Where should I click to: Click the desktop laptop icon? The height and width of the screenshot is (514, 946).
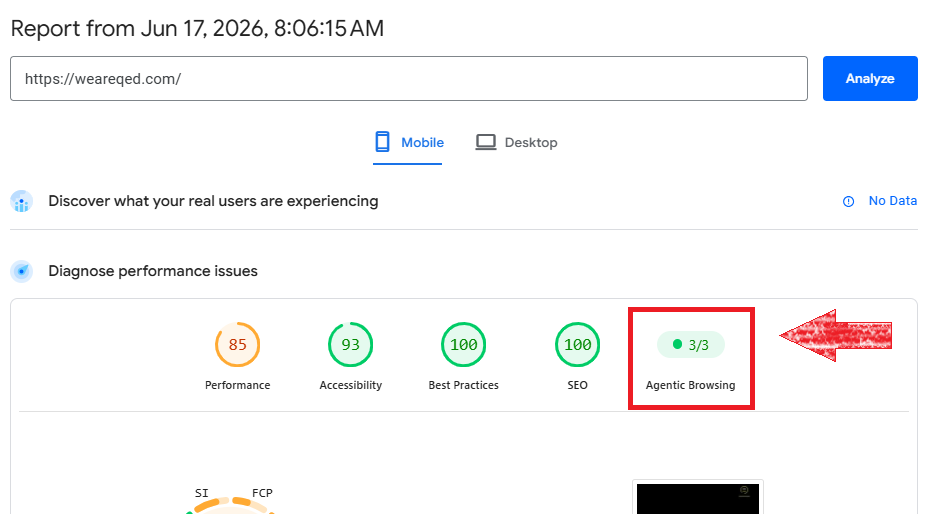click(x=486, y=142)
